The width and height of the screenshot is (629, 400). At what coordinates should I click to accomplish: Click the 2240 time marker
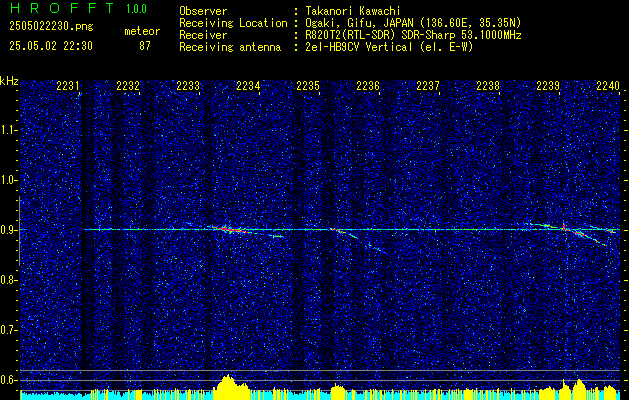(x=608, y=85)
